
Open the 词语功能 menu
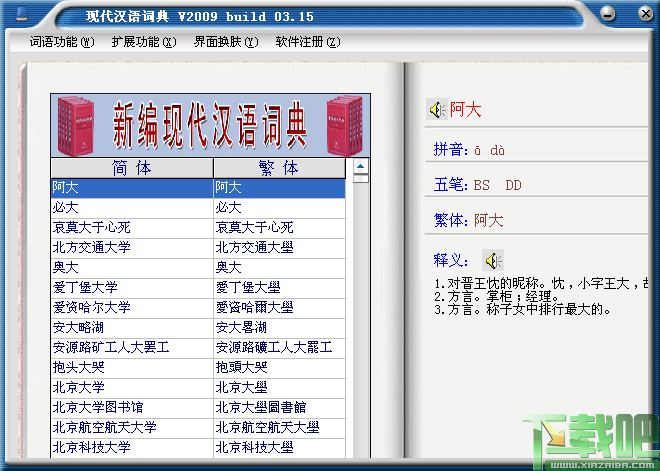point(61,42)
